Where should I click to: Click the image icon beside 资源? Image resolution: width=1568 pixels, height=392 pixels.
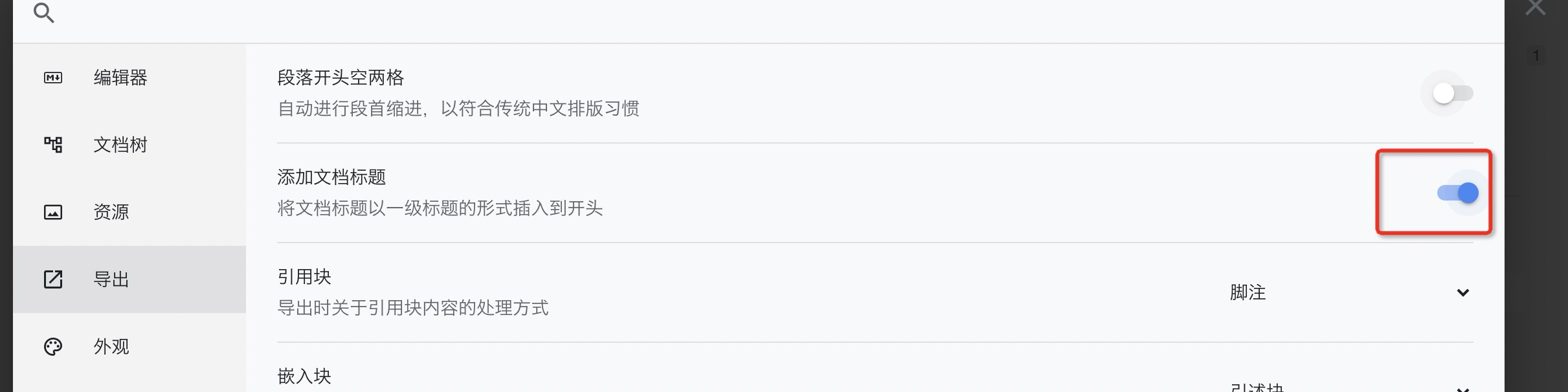tap(53, 212)
